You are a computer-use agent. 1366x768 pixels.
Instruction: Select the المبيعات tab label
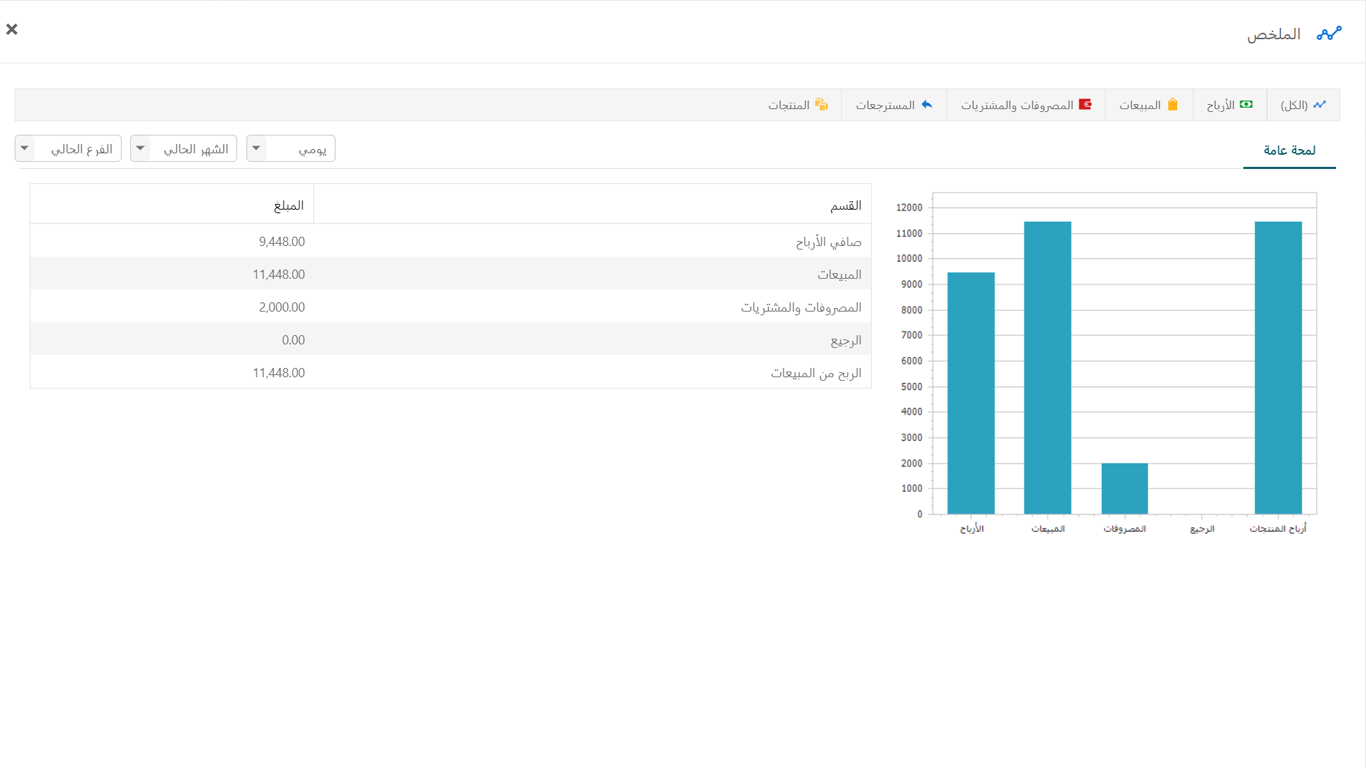(x=1140, y=105)
